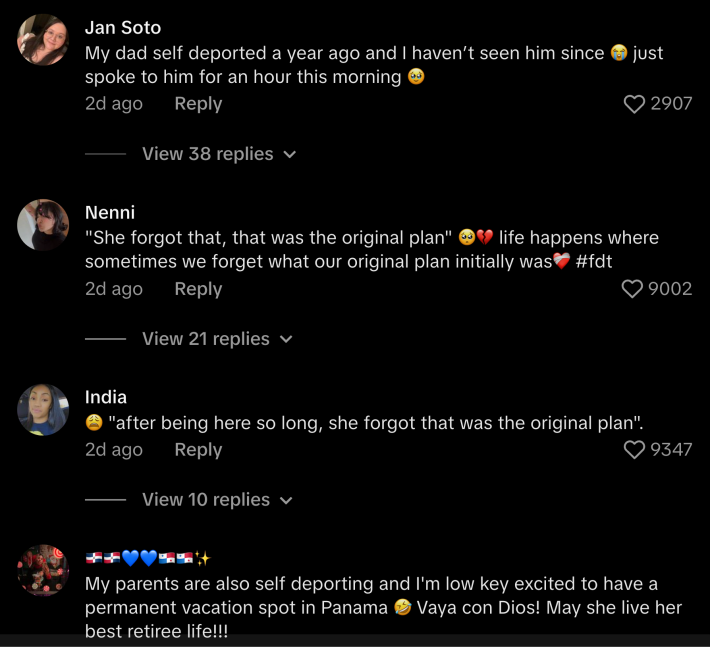
Task: Tap the heart on Nenni's comment
Action: [632, 289]
